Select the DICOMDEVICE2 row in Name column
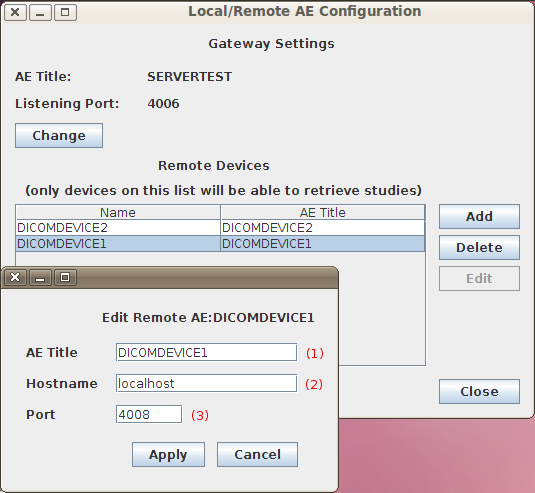Viewport: 535px width, 493px height. coord(118,228)
